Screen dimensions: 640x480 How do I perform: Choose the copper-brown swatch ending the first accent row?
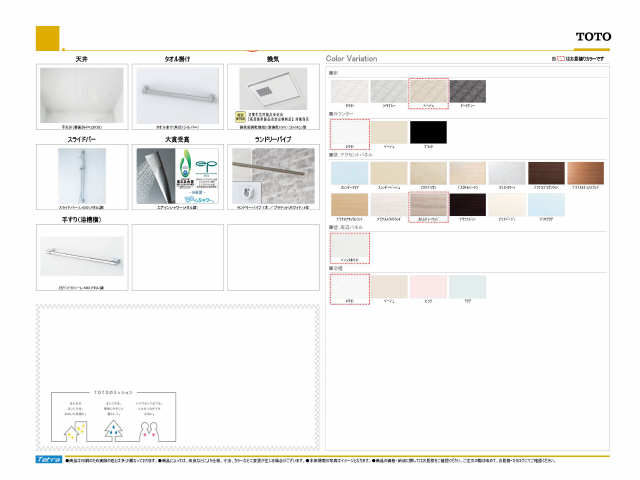(x=585, y=174)
